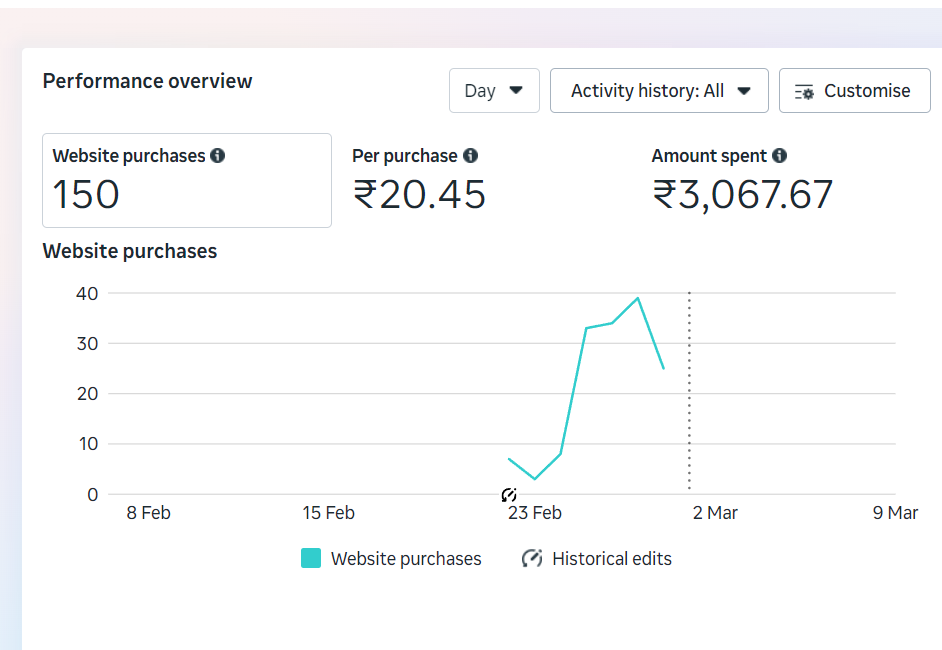Screen dimensions: 942x650
Task: Toggle Website purchases series in legend
Action: point(406,559)
